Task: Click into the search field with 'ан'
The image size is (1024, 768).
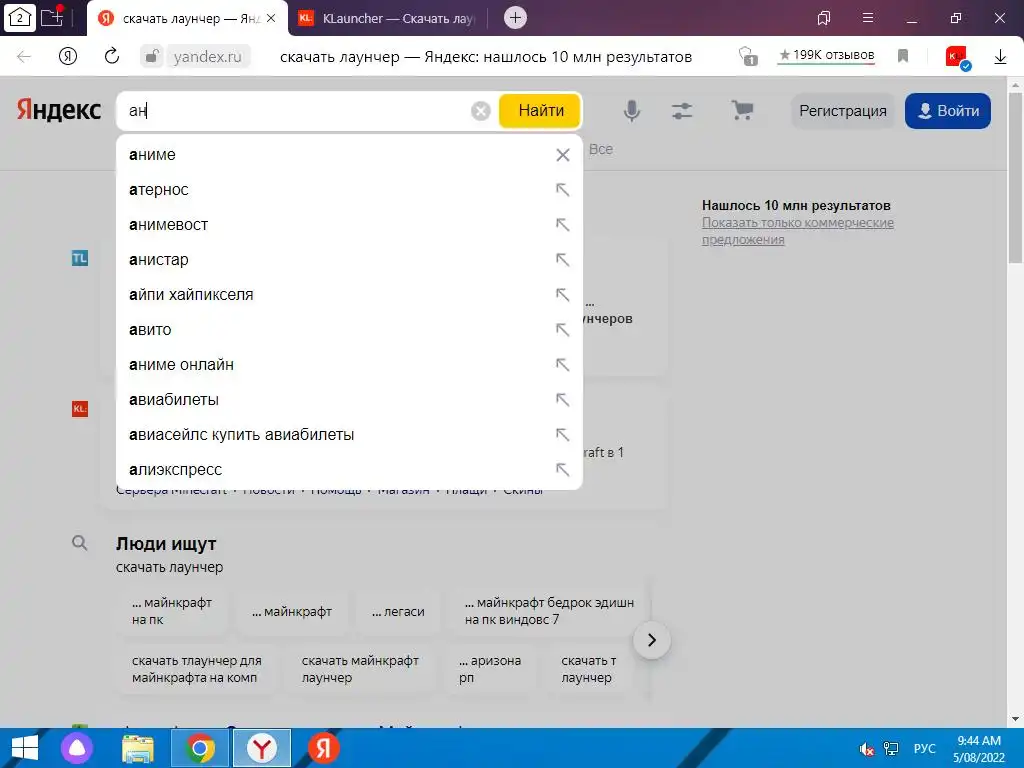Action: [x=297, y=111]
